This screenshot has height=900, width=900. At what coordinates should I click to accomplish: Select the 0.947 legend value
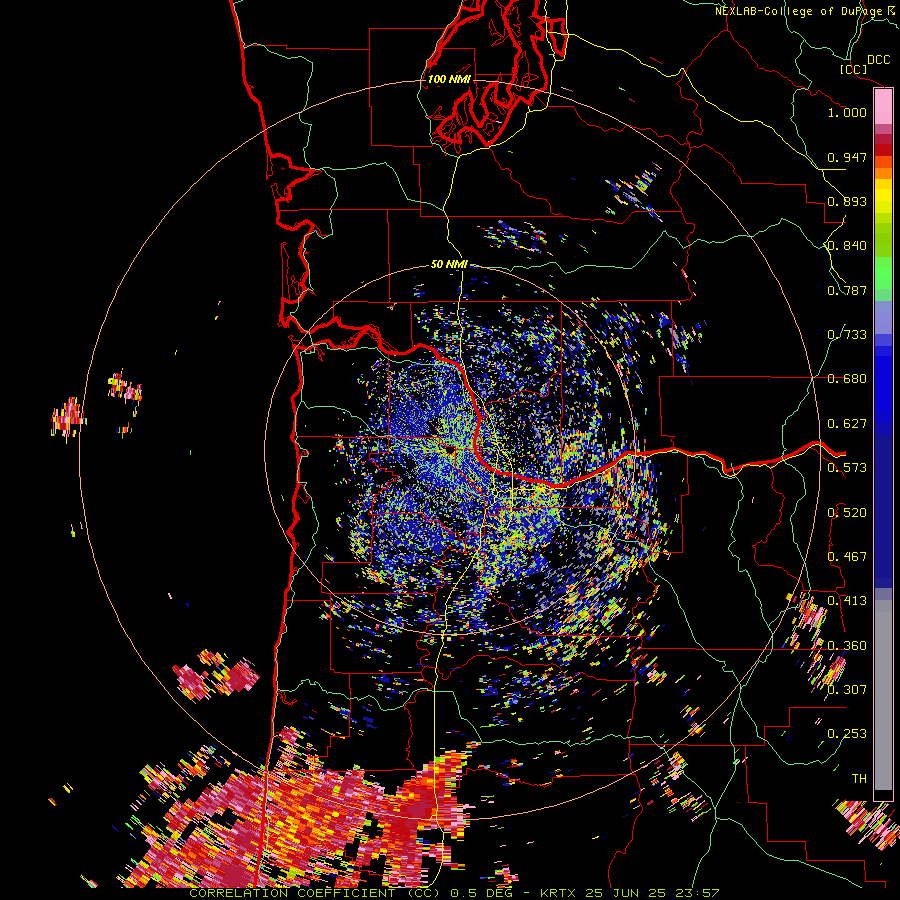(x=847, y=157)
